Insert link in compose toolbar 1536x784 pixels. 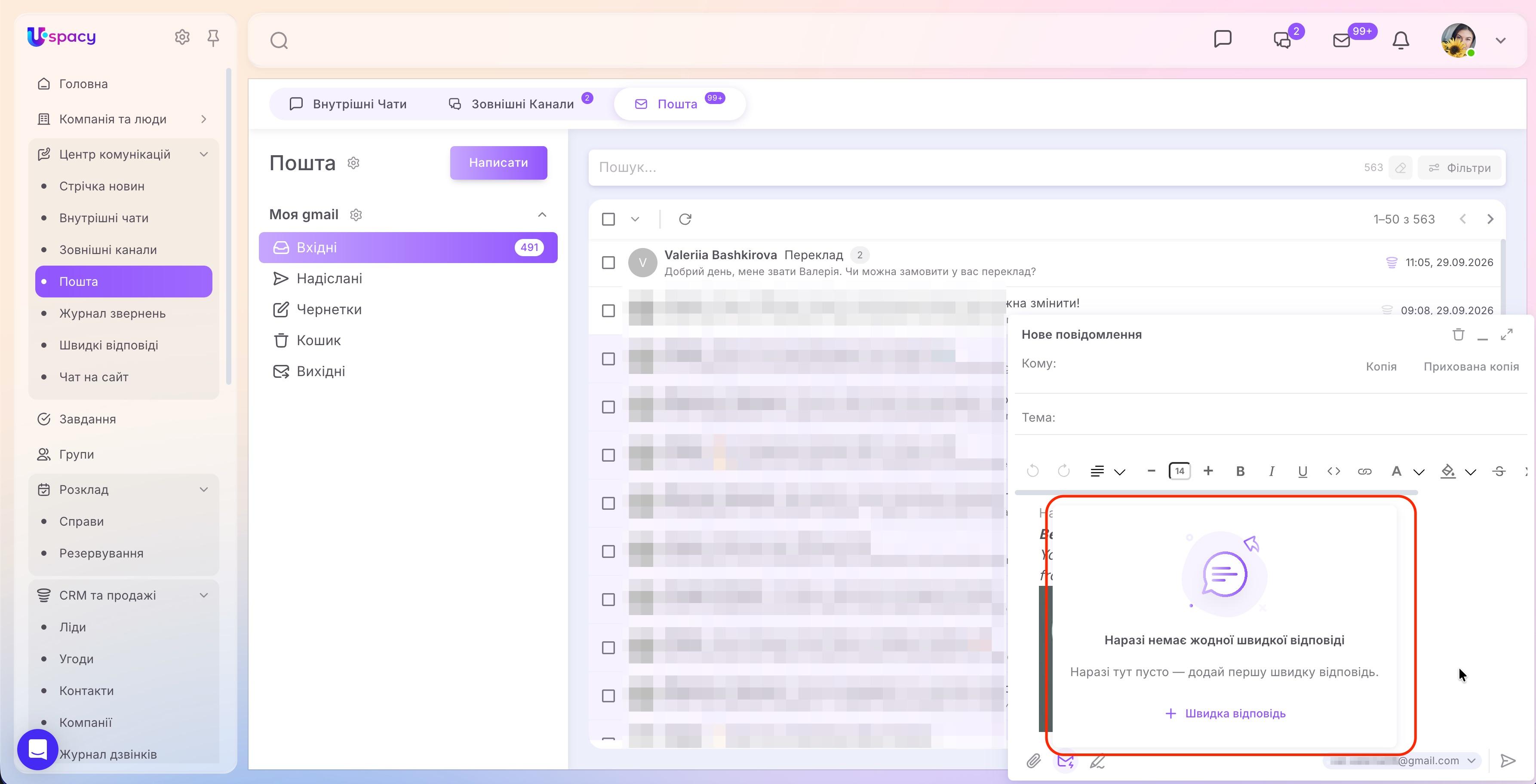[x=1365, y=472]
